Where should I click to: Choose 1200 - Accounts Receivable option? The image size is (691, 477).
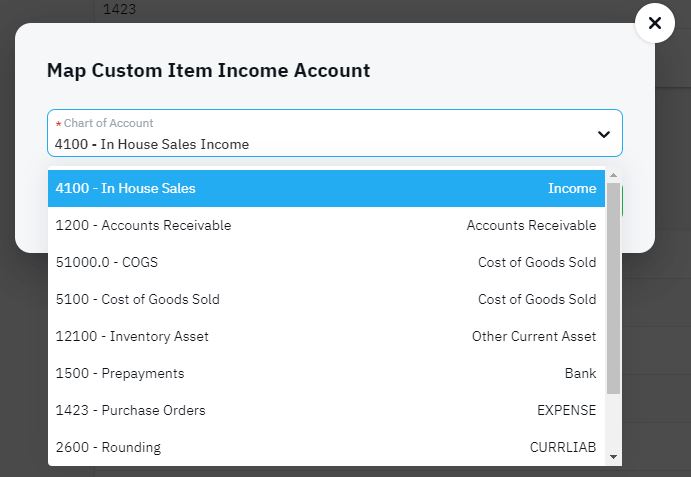pyautogui.click(x=326, y=225)
